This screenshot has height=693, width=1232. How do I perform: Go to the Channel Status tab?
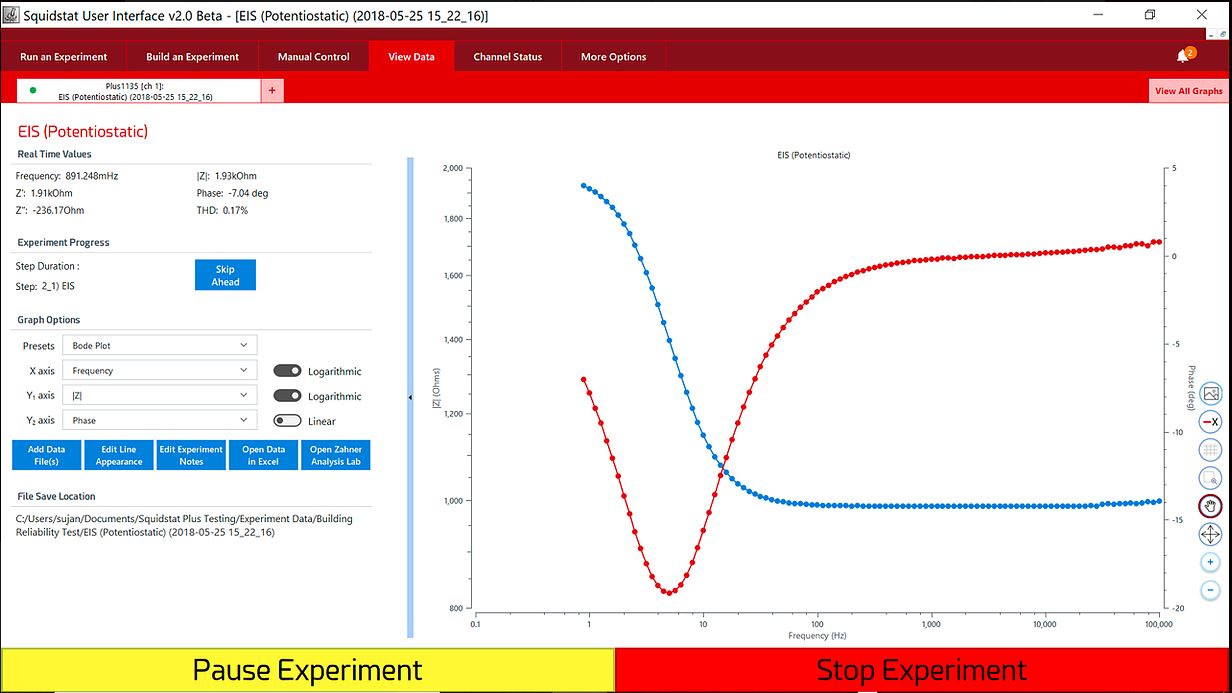(x=507, y=57)
